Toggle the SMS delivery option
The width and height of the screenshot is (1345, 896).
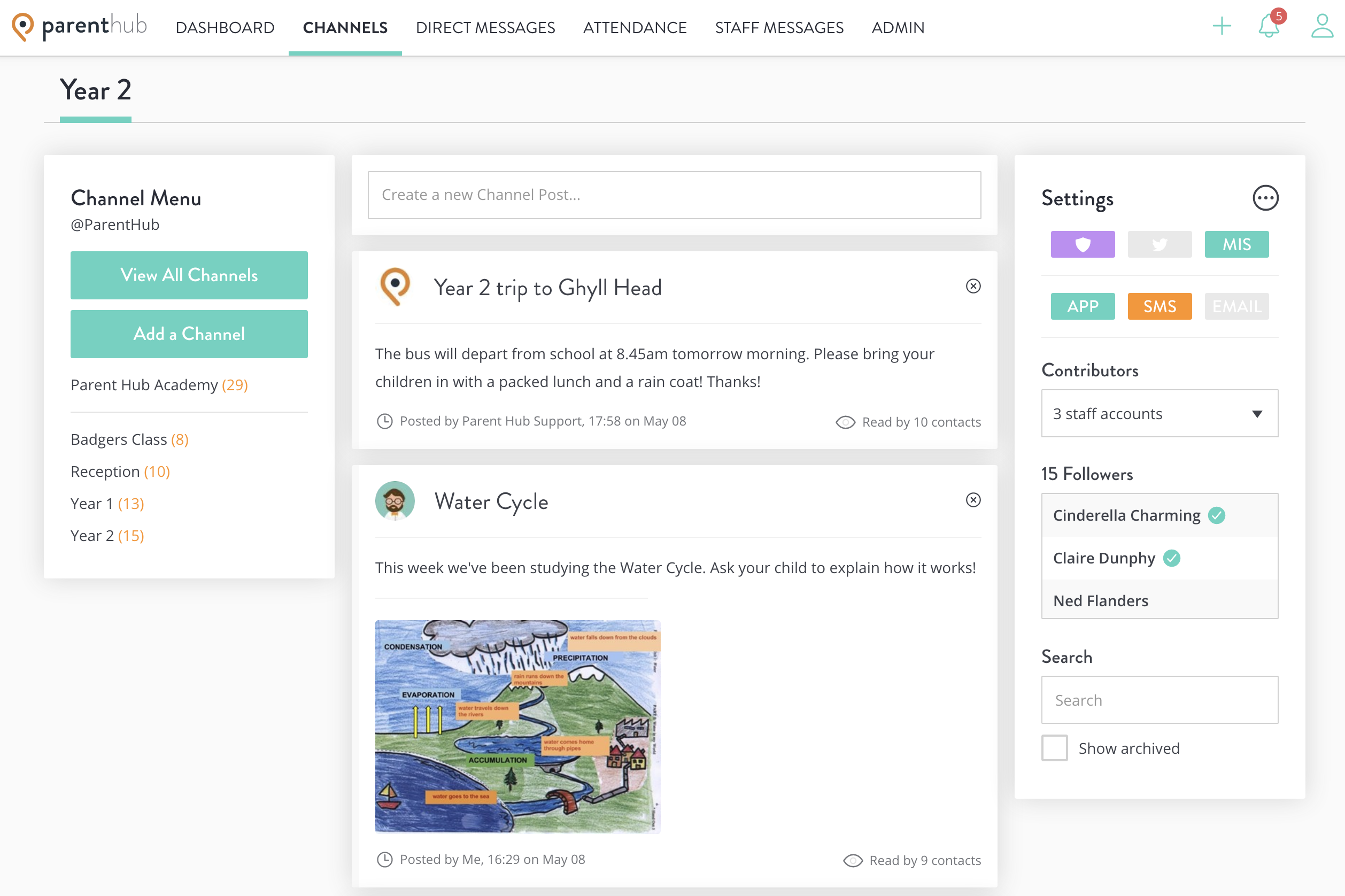pyautogui.click(x=1160, y=306)
